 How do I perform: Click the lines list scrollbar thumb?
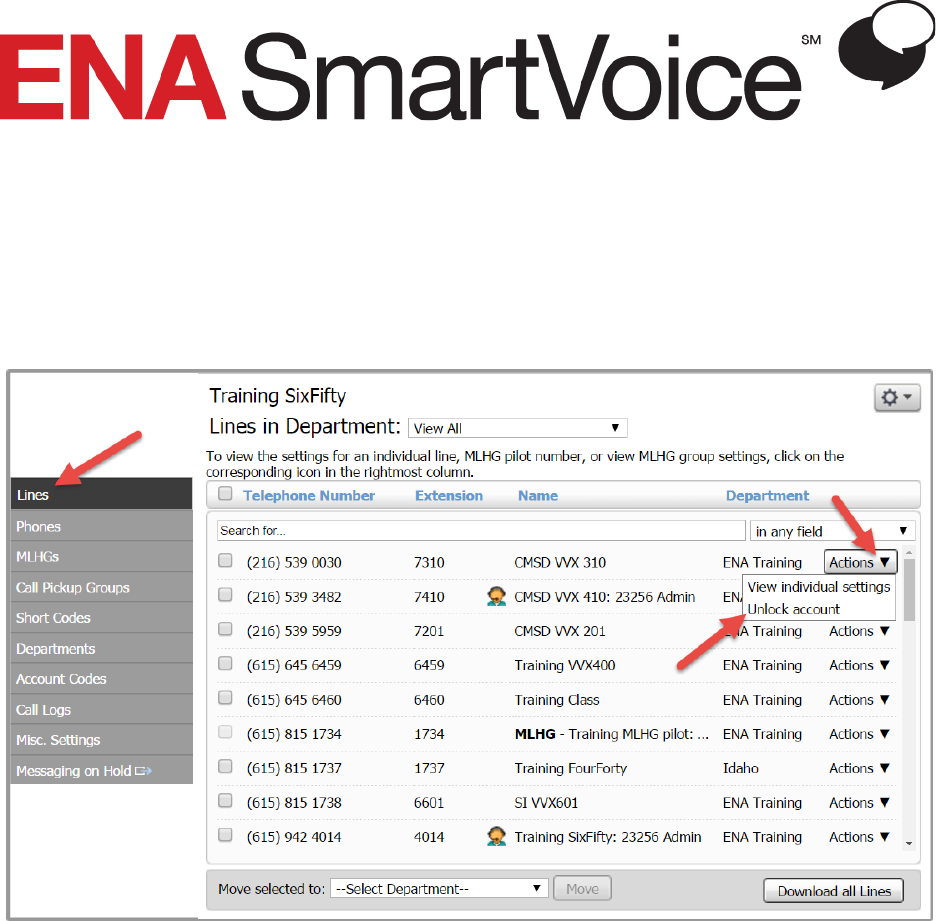pyautogui.click(x=909, y=590)
